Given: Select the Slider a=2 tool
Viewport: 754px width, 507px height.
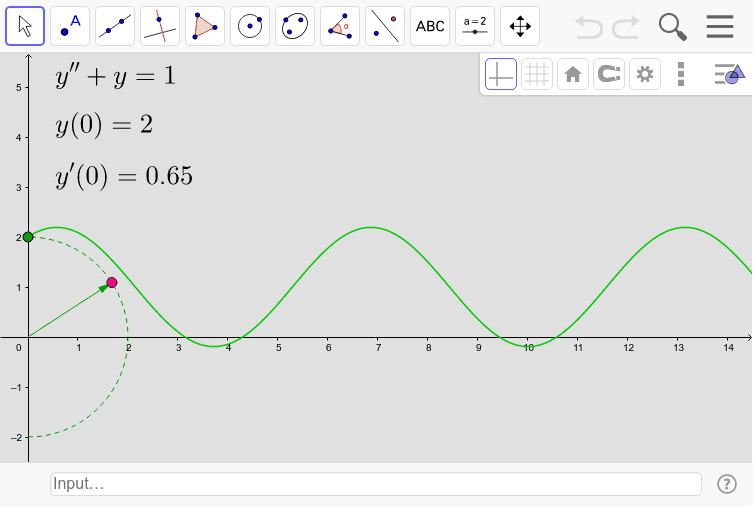Looking at the screenshot, I should (x=475, y=26).
